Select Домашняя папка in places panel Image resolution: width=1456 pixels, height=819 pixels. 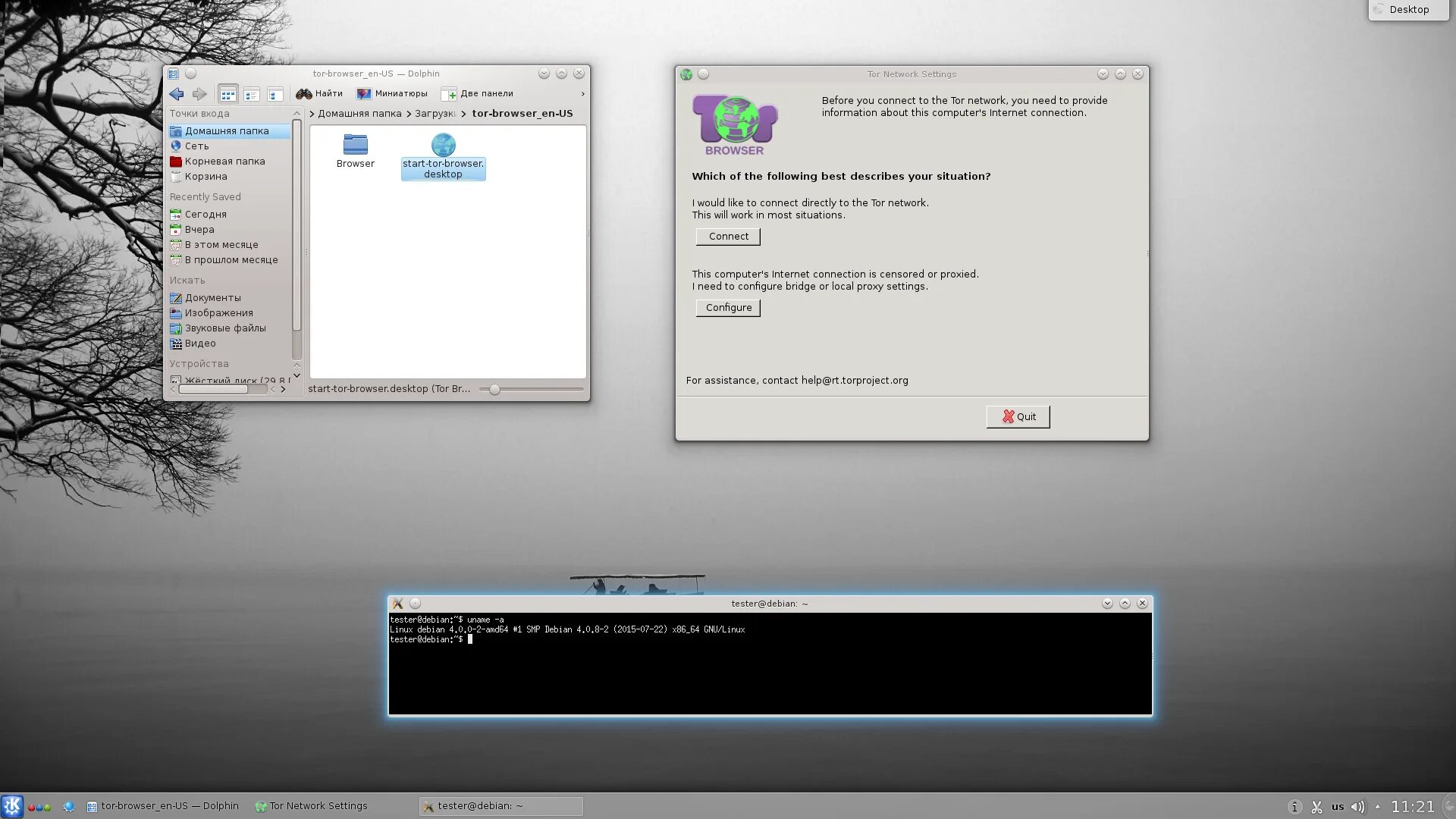pyautogui.click(x=227, y=131)
